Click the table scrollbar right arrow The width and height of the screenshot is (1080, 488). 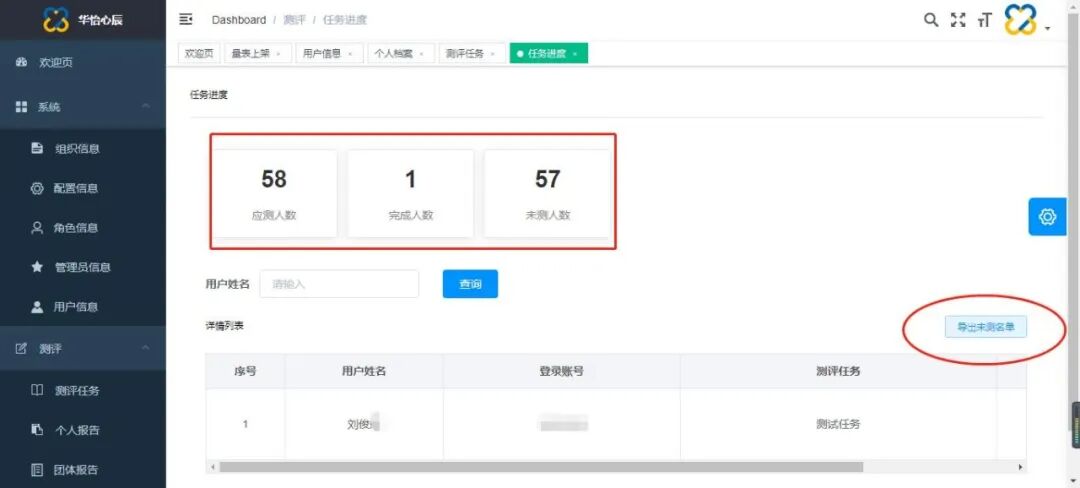pyautogui.click(x=1021, y=467)
